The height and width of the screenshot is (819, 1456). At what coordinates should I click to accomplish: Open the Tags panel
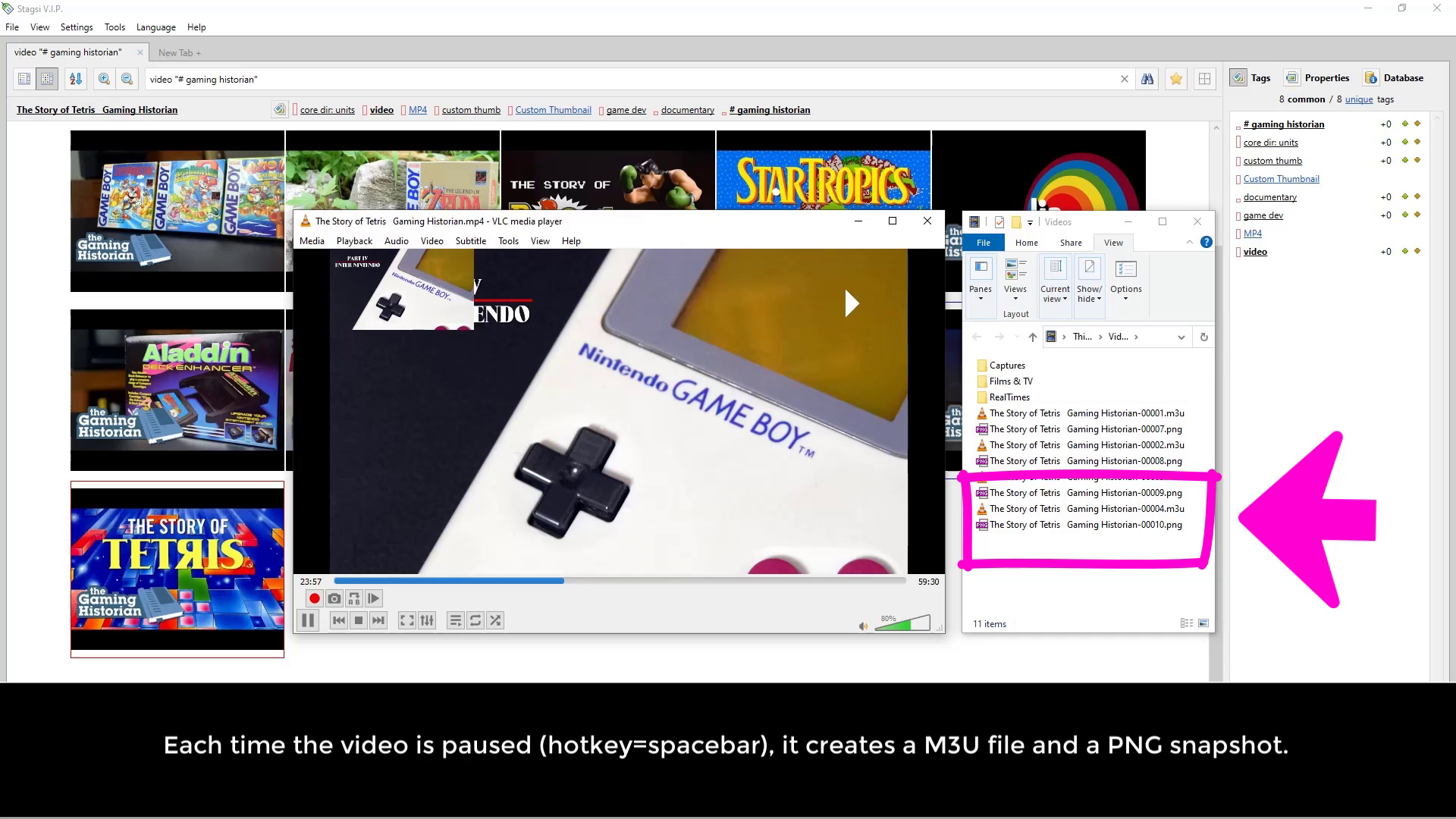(x=1250, y=77)
